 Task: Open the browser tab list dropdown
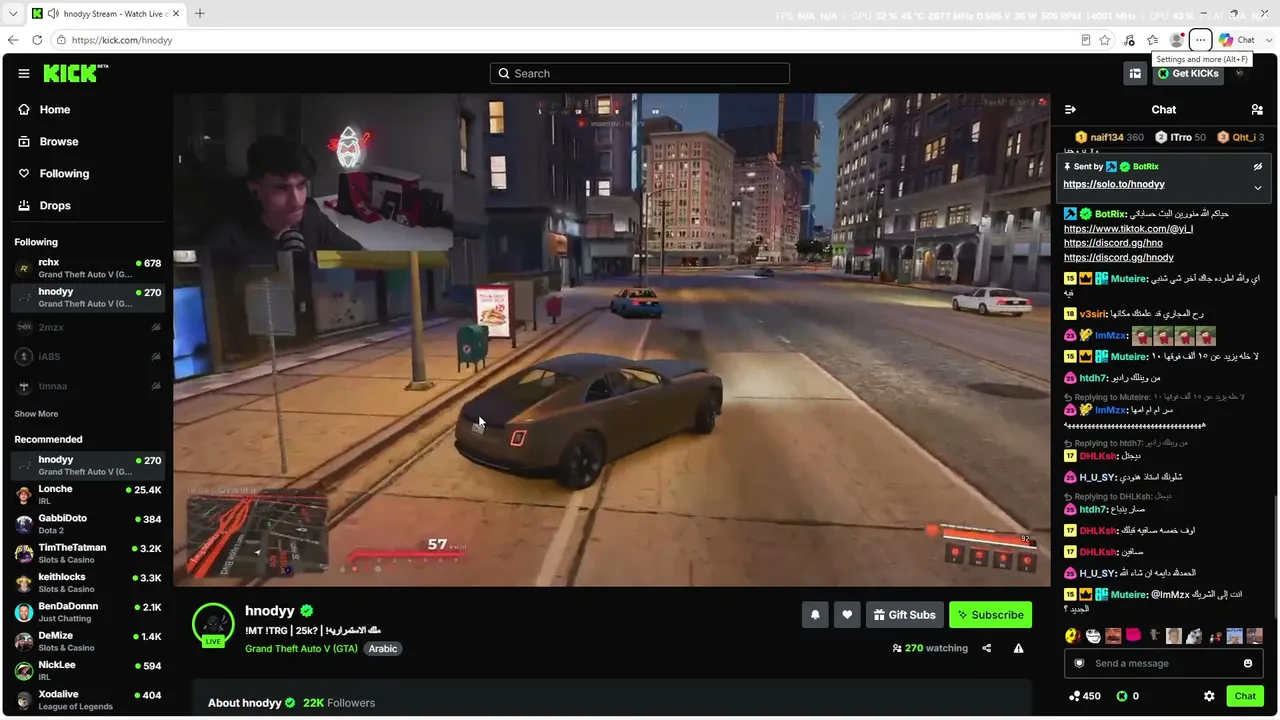pyautogui.click(x=13, y=14)
